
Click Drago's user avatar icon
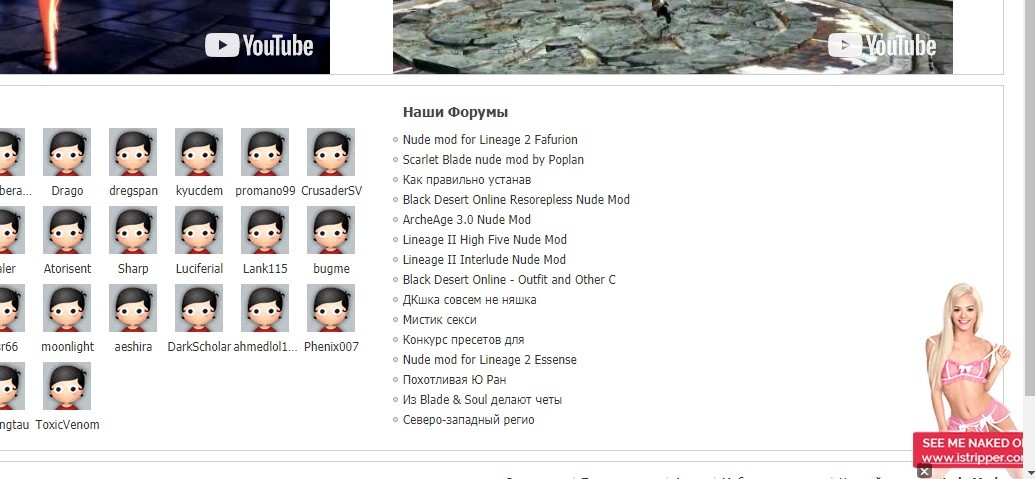(67, 152)
